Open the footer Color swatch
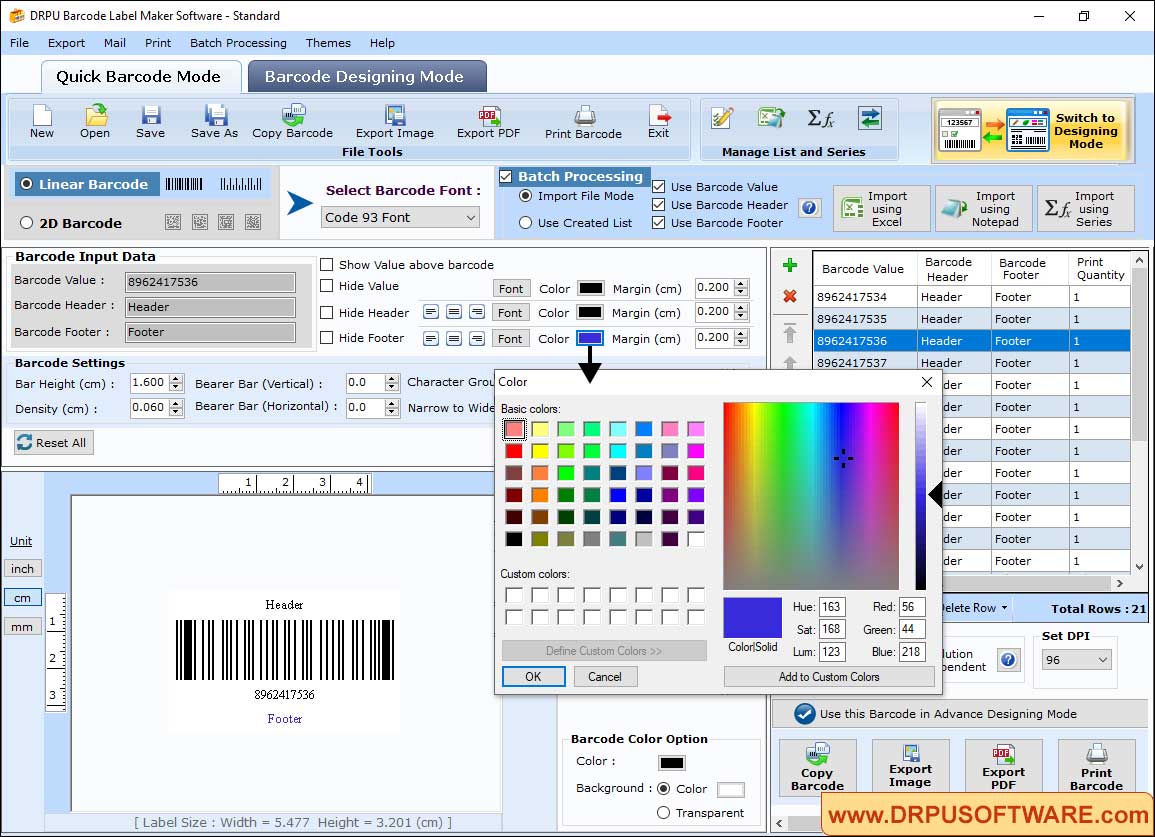The width and height of the screenshot is (1155, 837). [589, 338]
